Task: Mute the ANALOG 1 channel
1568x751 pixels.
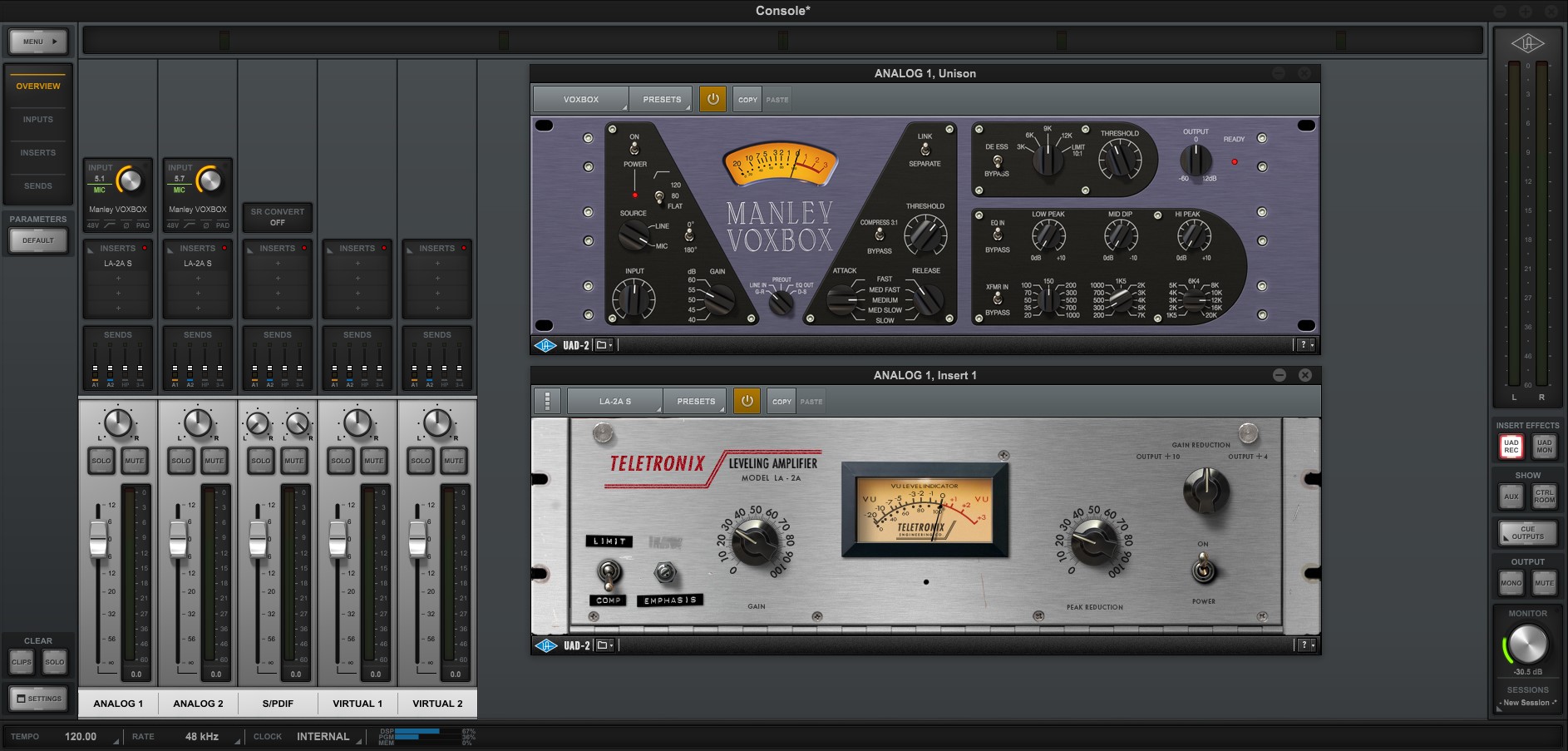Action: click(135, 460)
